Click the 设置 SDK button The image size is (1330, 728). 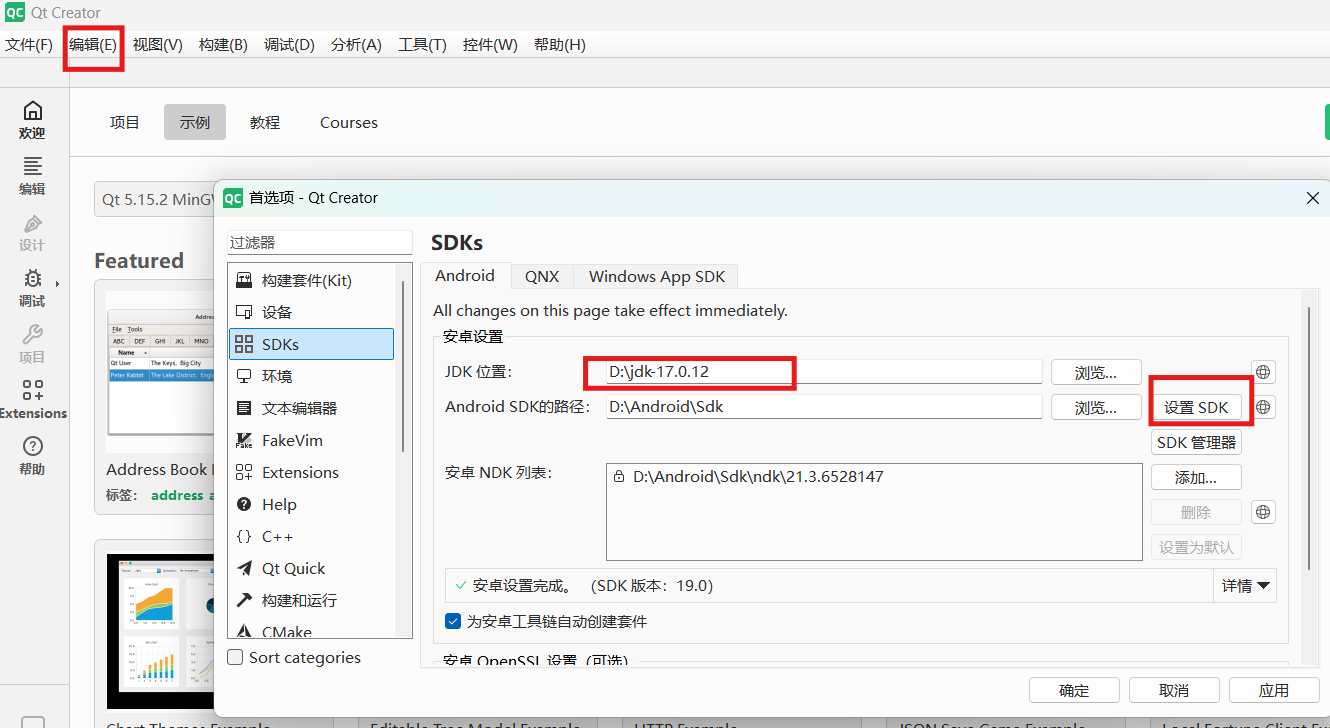coord(1196,407)
